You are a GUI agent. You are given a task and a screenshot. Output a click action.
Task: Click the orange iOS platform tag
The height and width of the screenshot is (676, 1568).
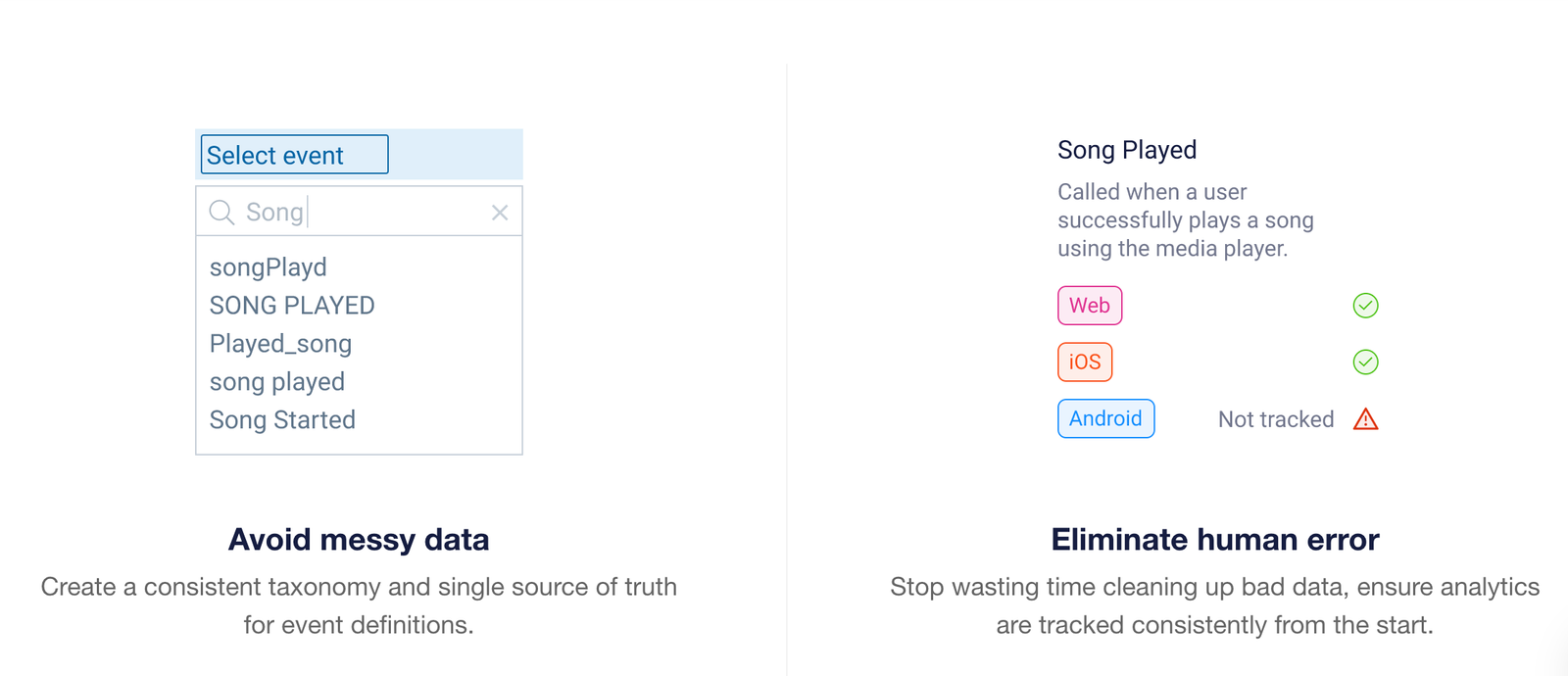pyautogui.click(x=1085, y=362)
